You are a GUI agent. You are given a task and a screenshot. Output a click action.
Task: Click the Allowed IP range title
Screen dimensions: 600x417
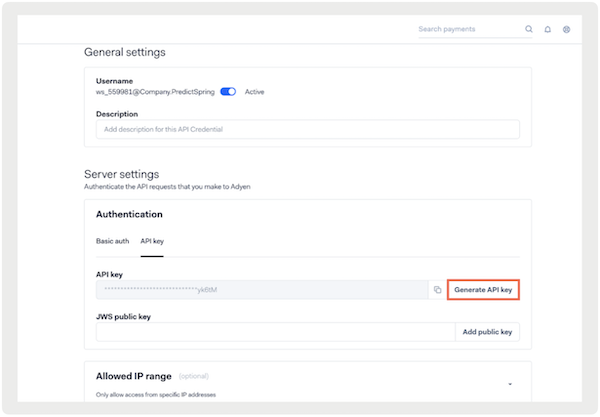coord(134,376)
